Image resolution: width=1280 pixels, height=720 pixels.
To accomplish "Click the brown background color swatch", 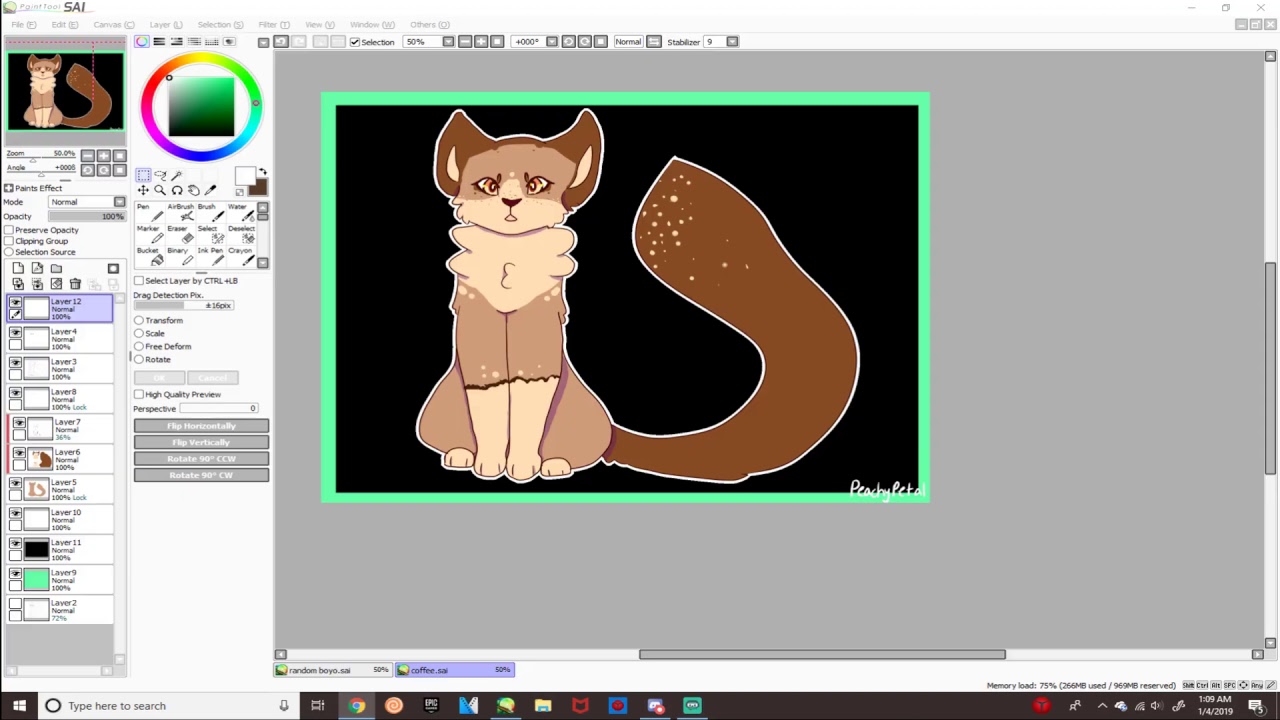I will (x=258, y=187).
